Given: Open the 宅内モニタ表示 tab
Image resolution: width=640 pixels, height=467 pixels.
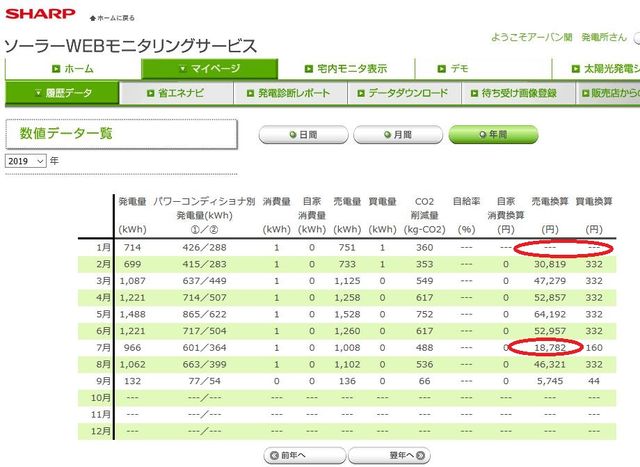Looking at the screenshot, I should coord(346,69).
